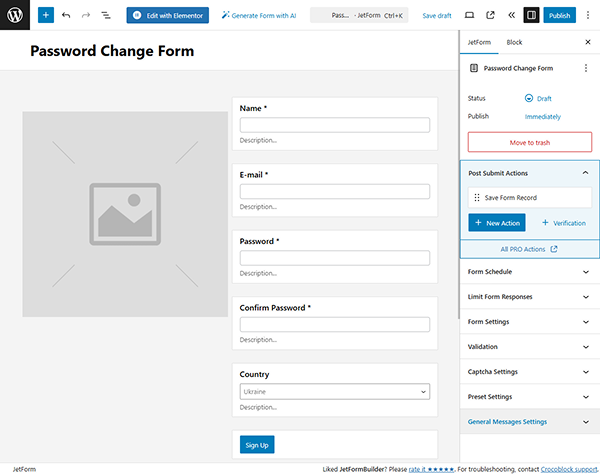This screenshot has width=600, height=475.
Task: Expand General Messages Settings panel
Action: (x=530, y=422)
